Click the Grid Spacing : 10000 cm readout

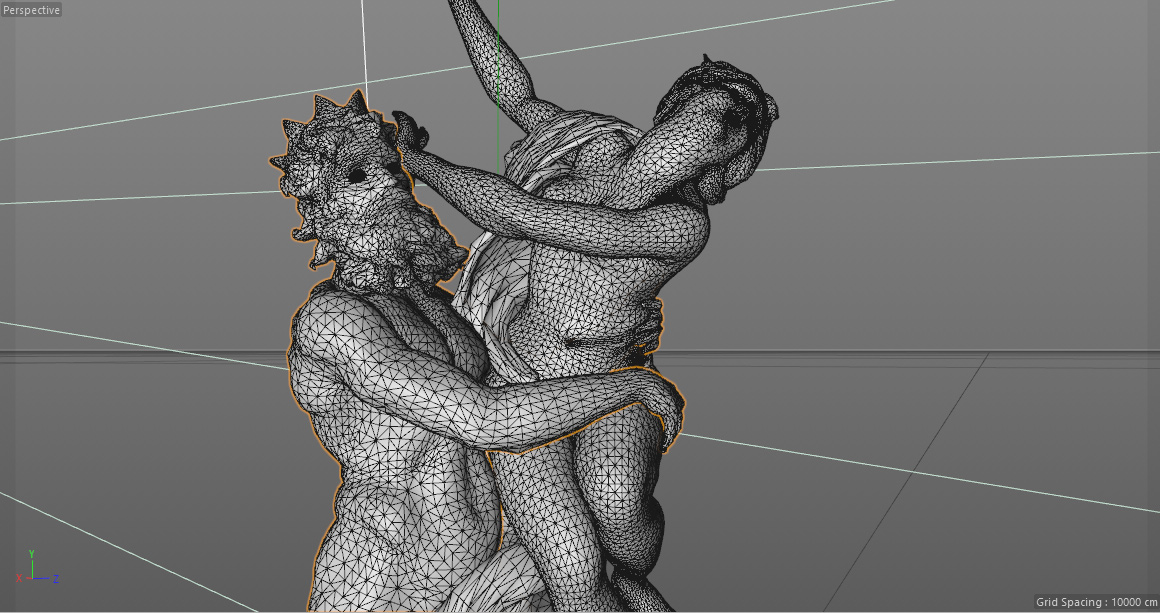1096,602
